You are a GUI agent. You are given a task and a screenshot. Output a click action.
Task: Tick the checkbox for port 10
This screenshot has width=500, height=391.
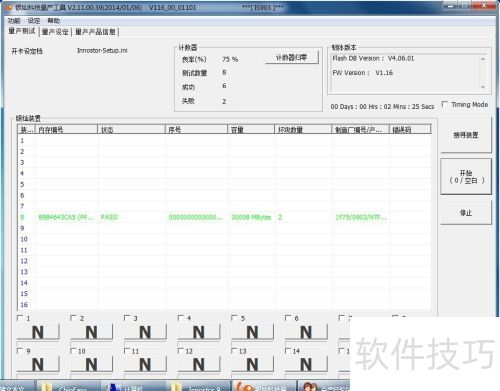click(x=73, y=351)
